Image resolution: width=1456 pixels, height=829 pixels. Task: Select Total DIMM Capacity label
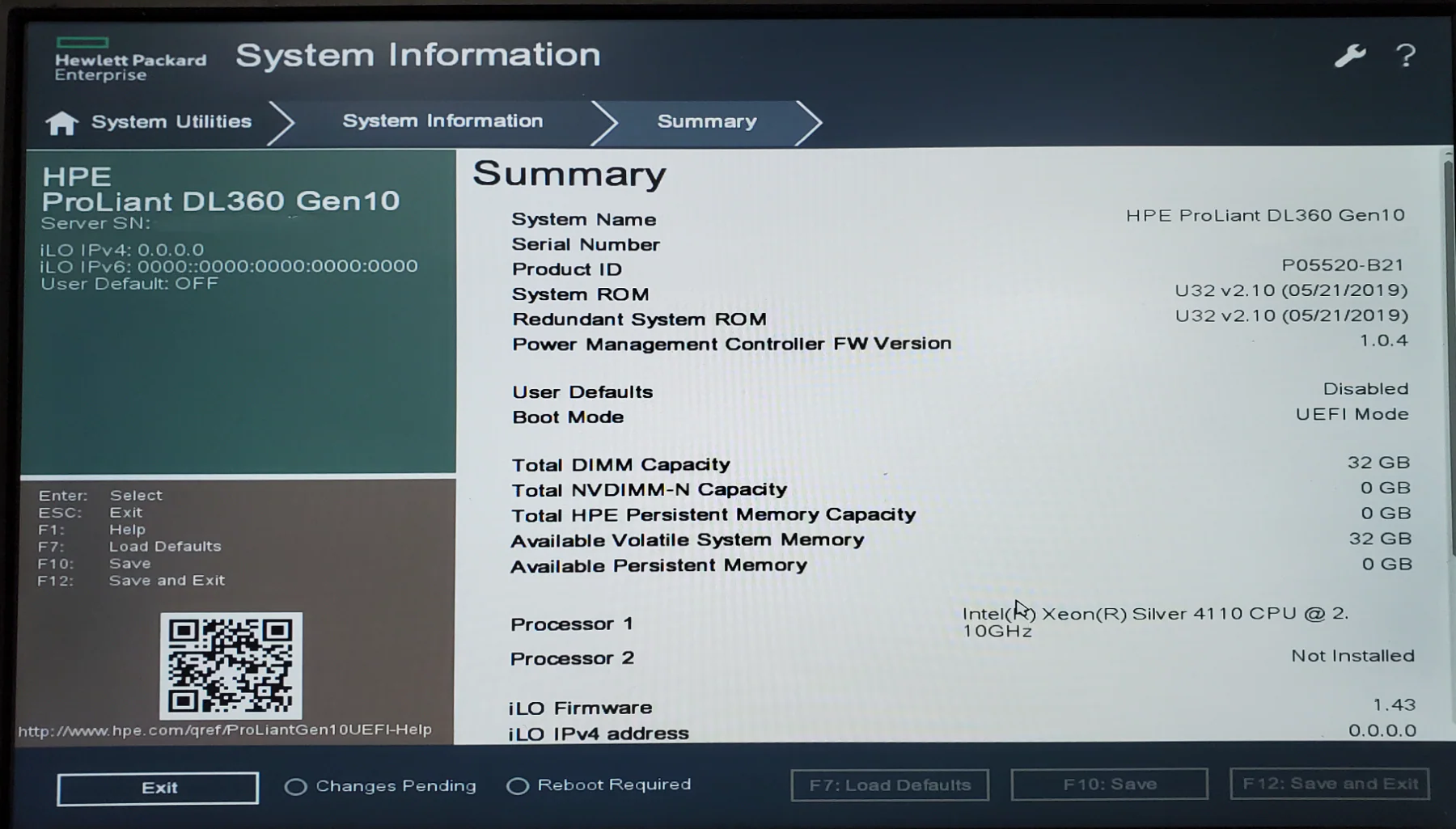pyautogui.click(x=620, y=465)
